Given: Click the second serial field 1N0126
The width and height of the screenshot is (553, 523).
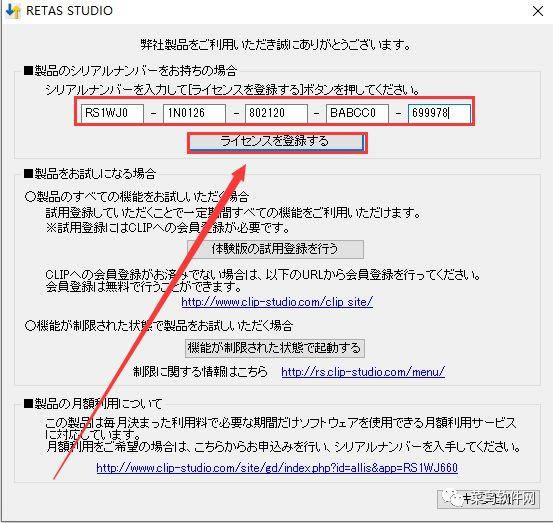Looking at the screenshot, I should [194, 113].
